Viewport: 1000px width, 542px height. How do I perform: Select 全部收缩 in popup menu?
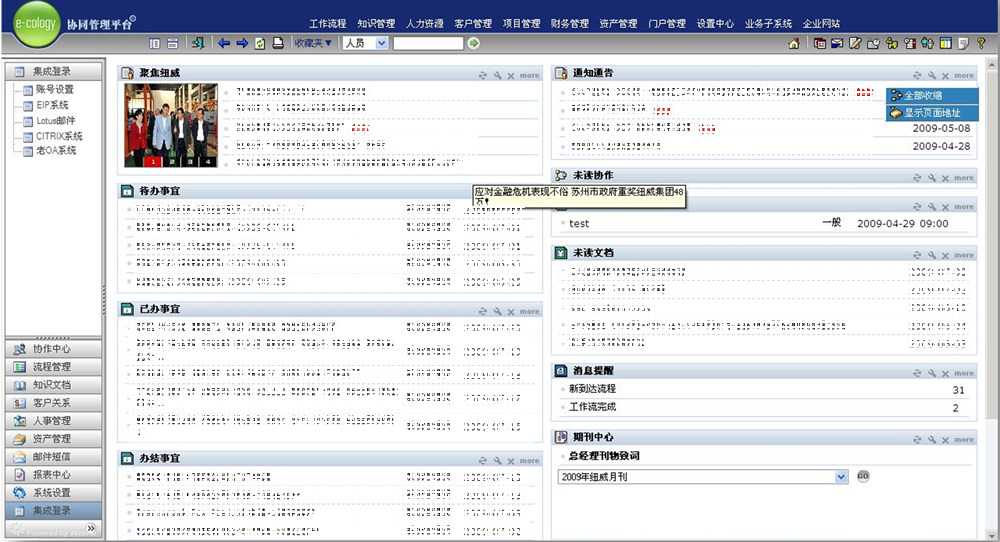click(x=932, y=96)
